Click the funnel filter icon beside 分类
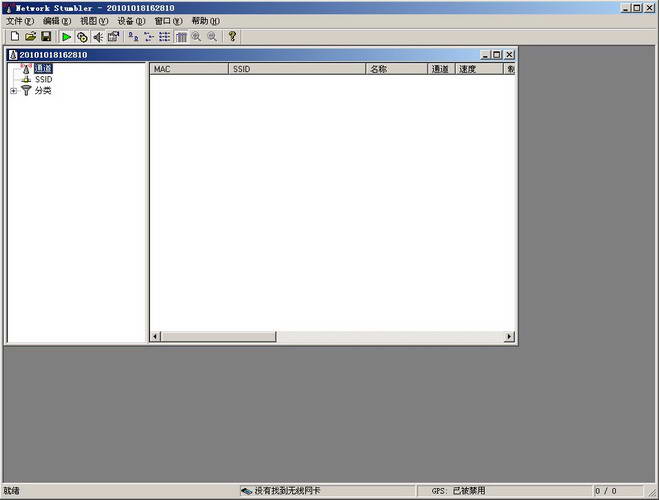 click(26, 90)
